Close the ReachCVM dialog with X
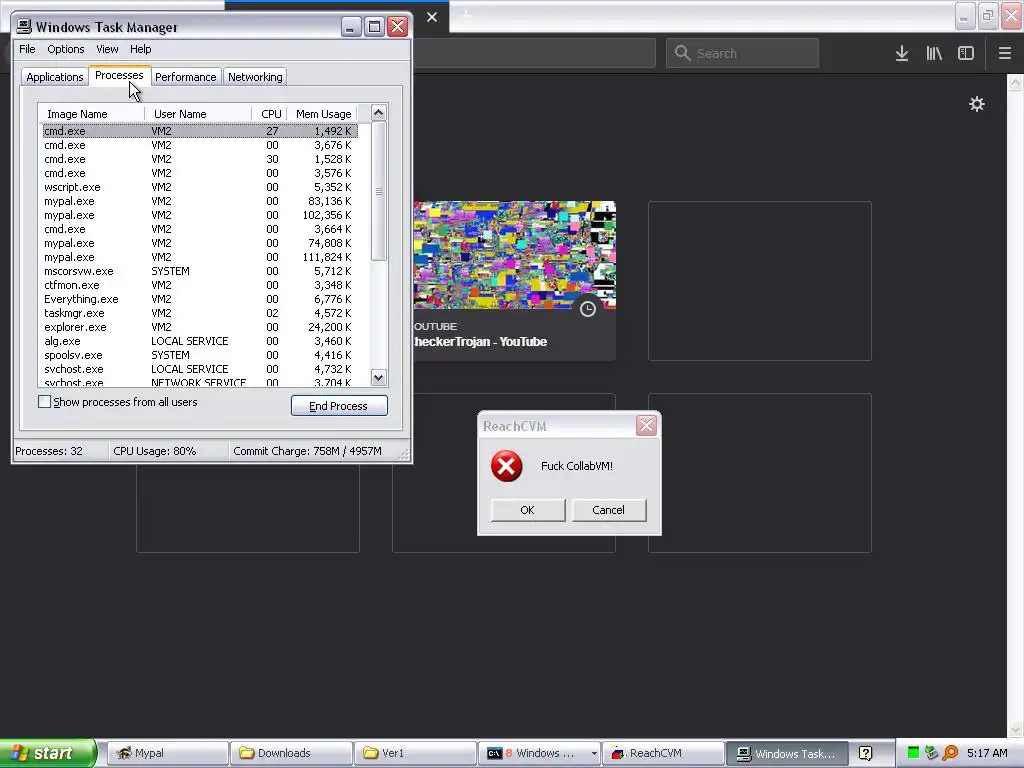 [x=646, y=426]
